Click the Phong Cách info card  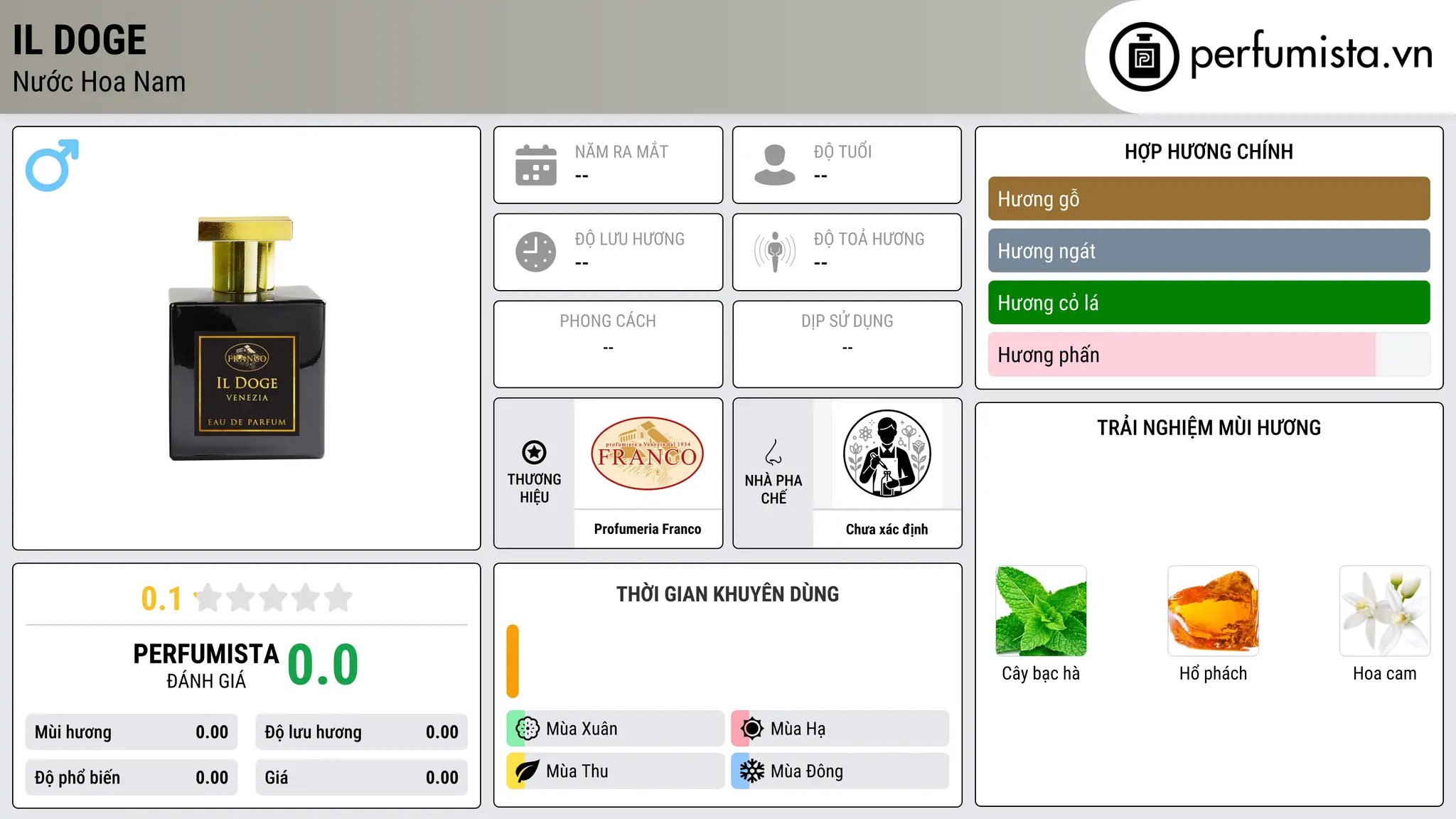pos(608,344)
